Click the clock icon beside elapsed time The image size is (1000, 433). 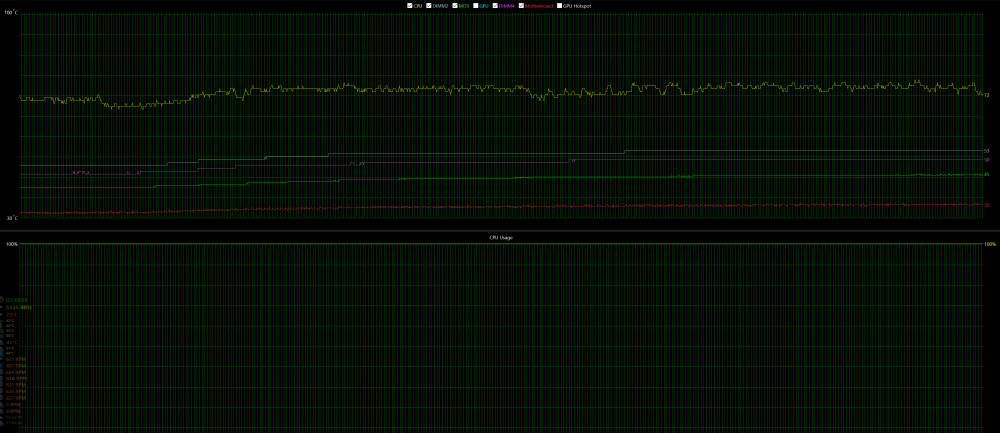tap(3, 299)
